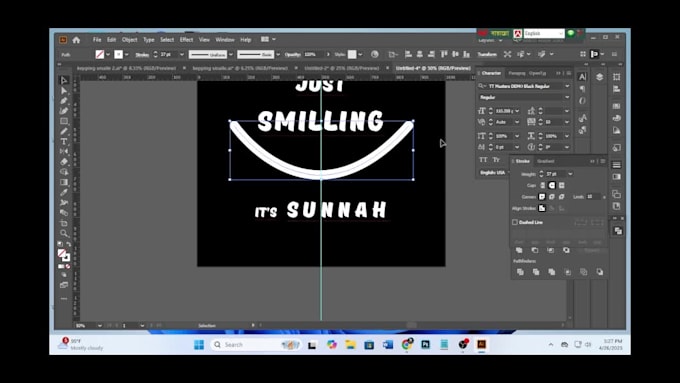Open the Uniform variable width profile dropdown
Screen dimensions: 680x383
tap(230, 55)
